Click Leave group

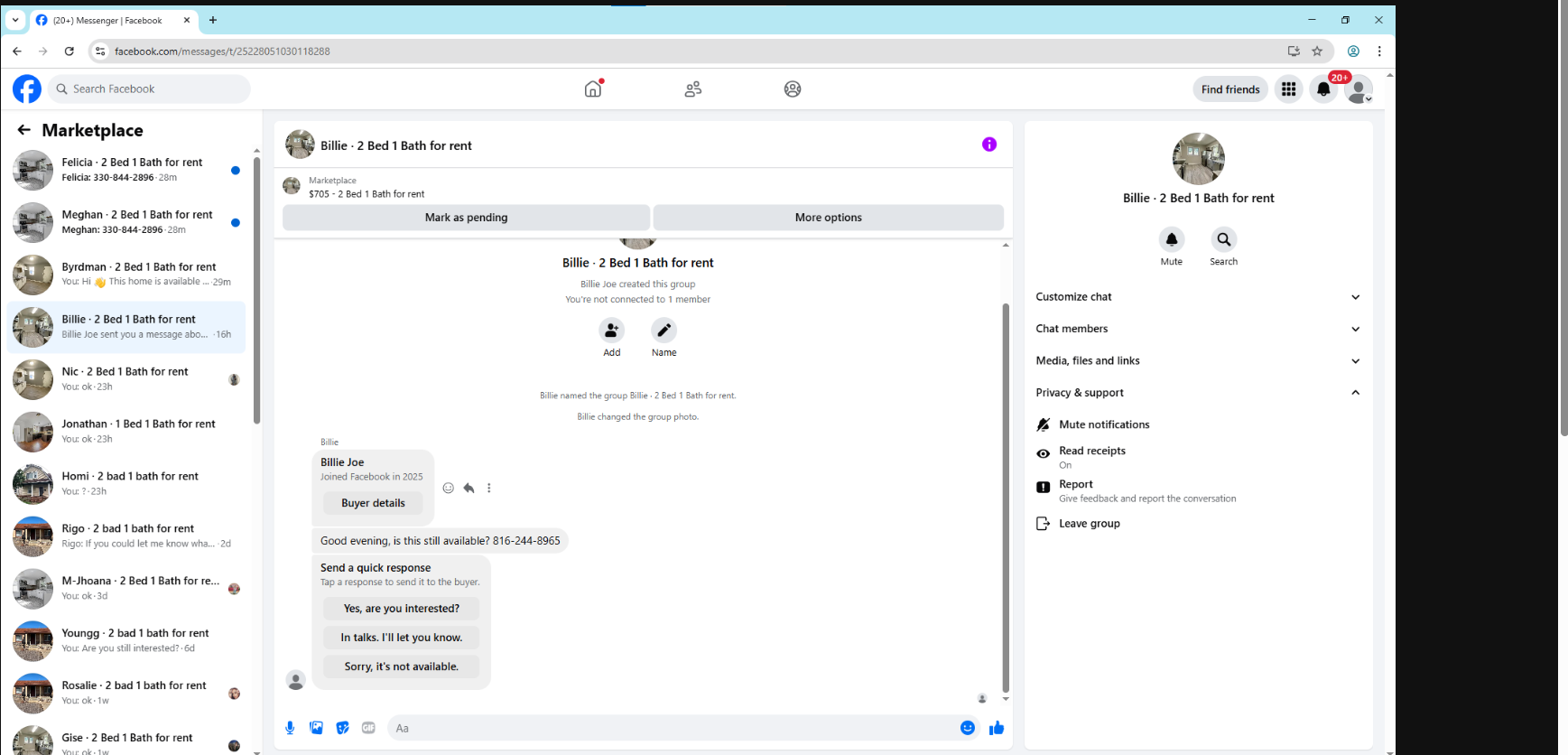1198,524
